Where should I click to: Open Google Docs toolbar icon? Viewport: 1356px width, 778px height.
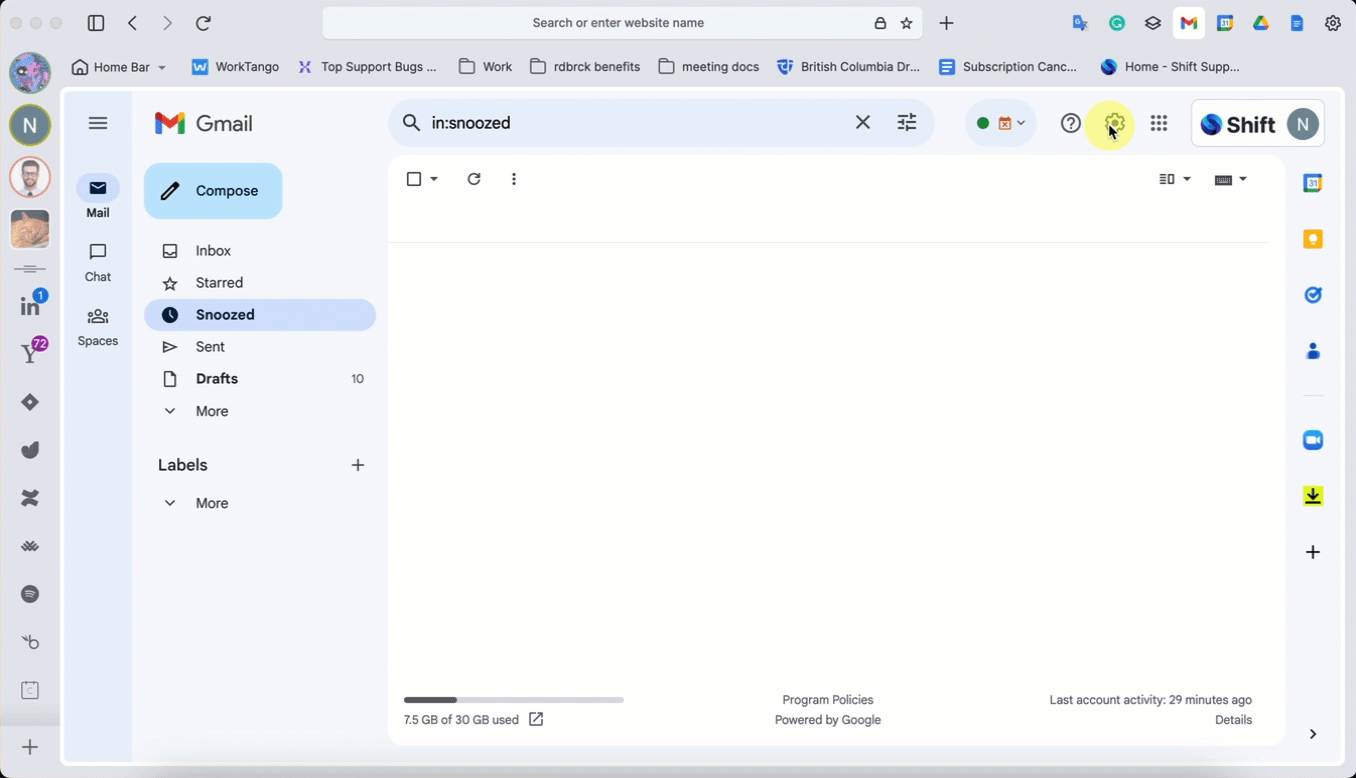pyautogui.click(x=1297, y=23)
